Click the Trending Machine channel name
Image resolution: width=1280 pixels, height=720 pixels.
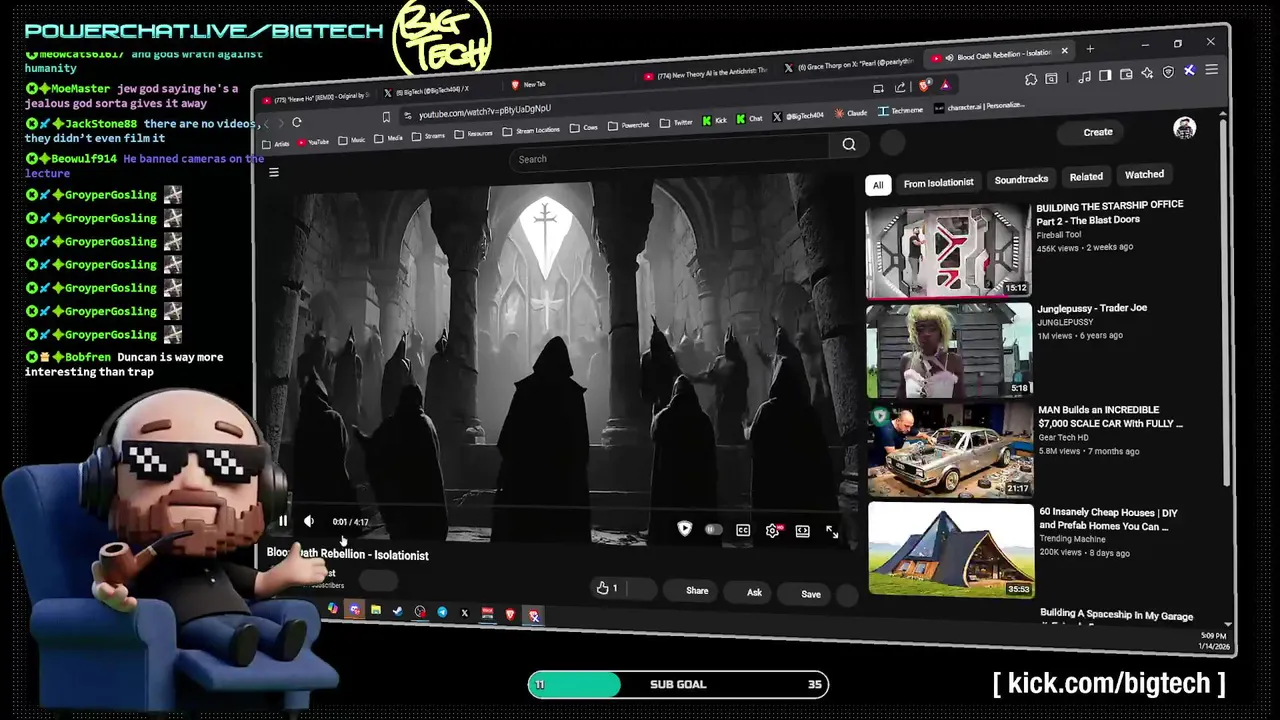point(1074,540)
